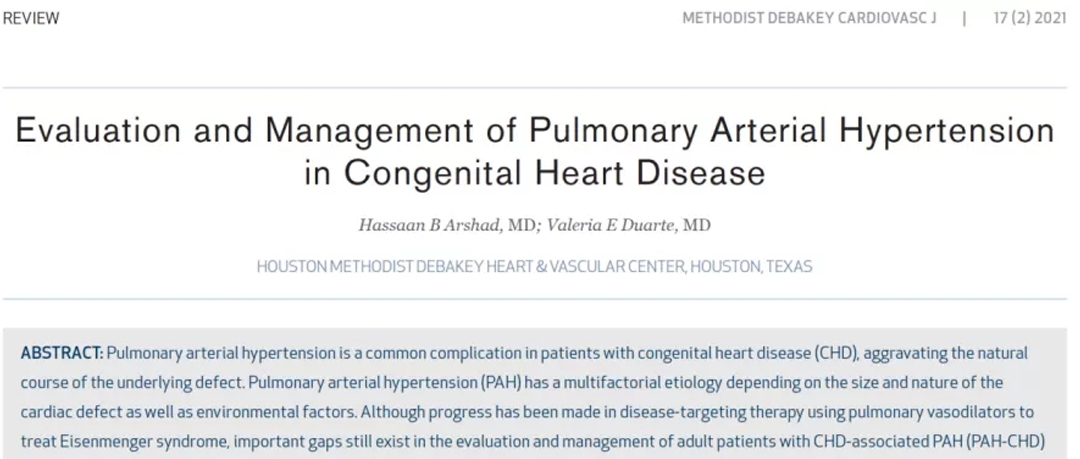Click the Houston Methodist DeBakey affiliation line
The width and height of the screenshot is (1080, 459).
pyautogui.click(x=534, y=266)
